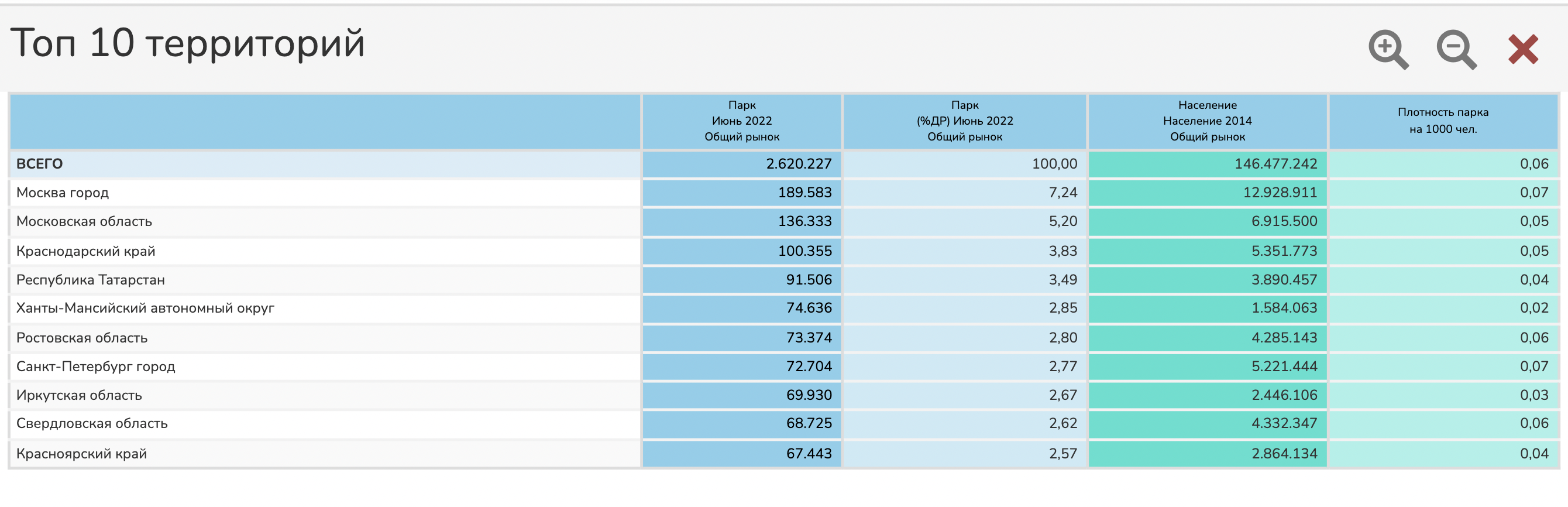
Task: Select the Москва город row
Action: tap(63, 193)
